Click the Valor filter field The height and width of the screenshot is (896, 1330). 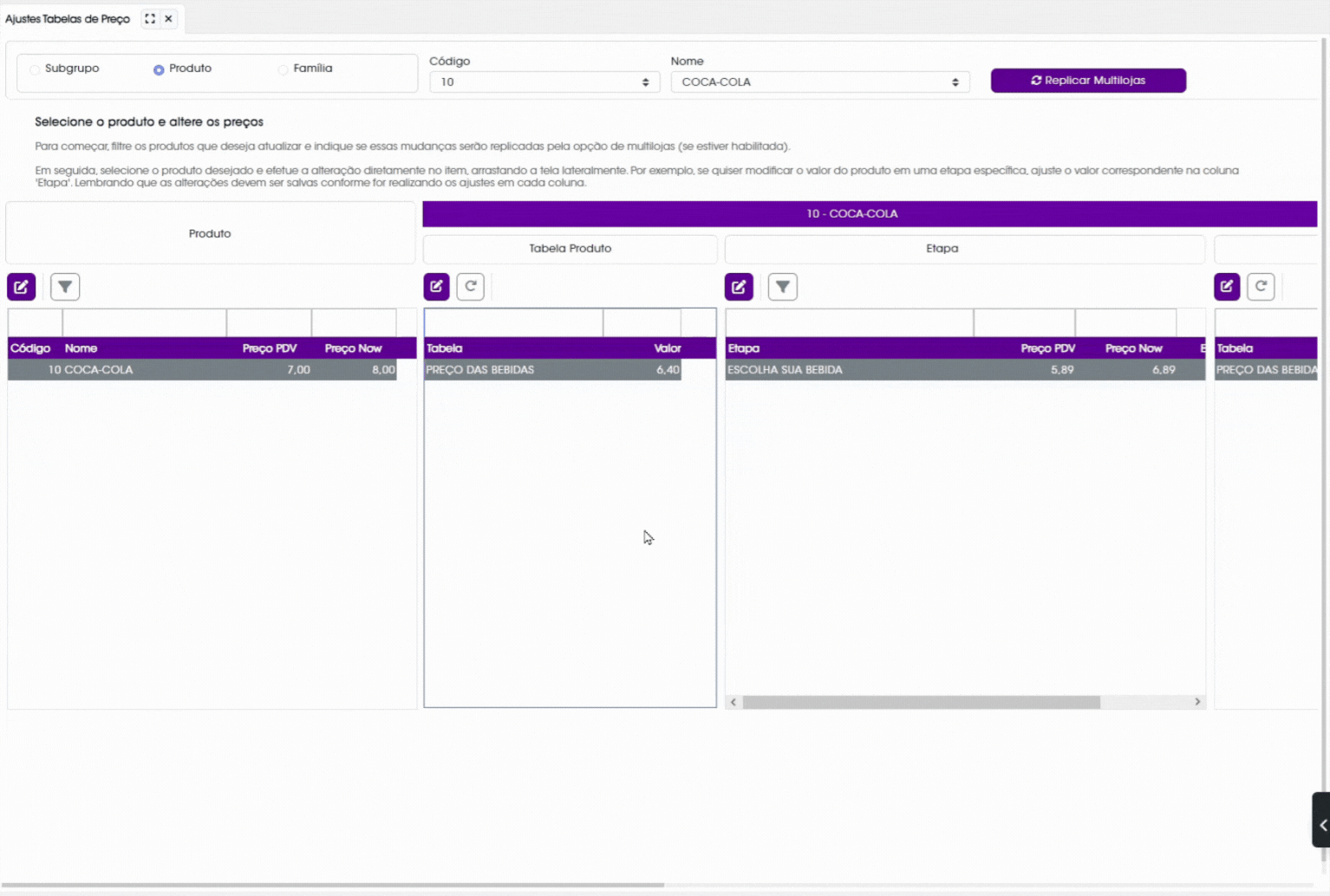tap(642, 323)
